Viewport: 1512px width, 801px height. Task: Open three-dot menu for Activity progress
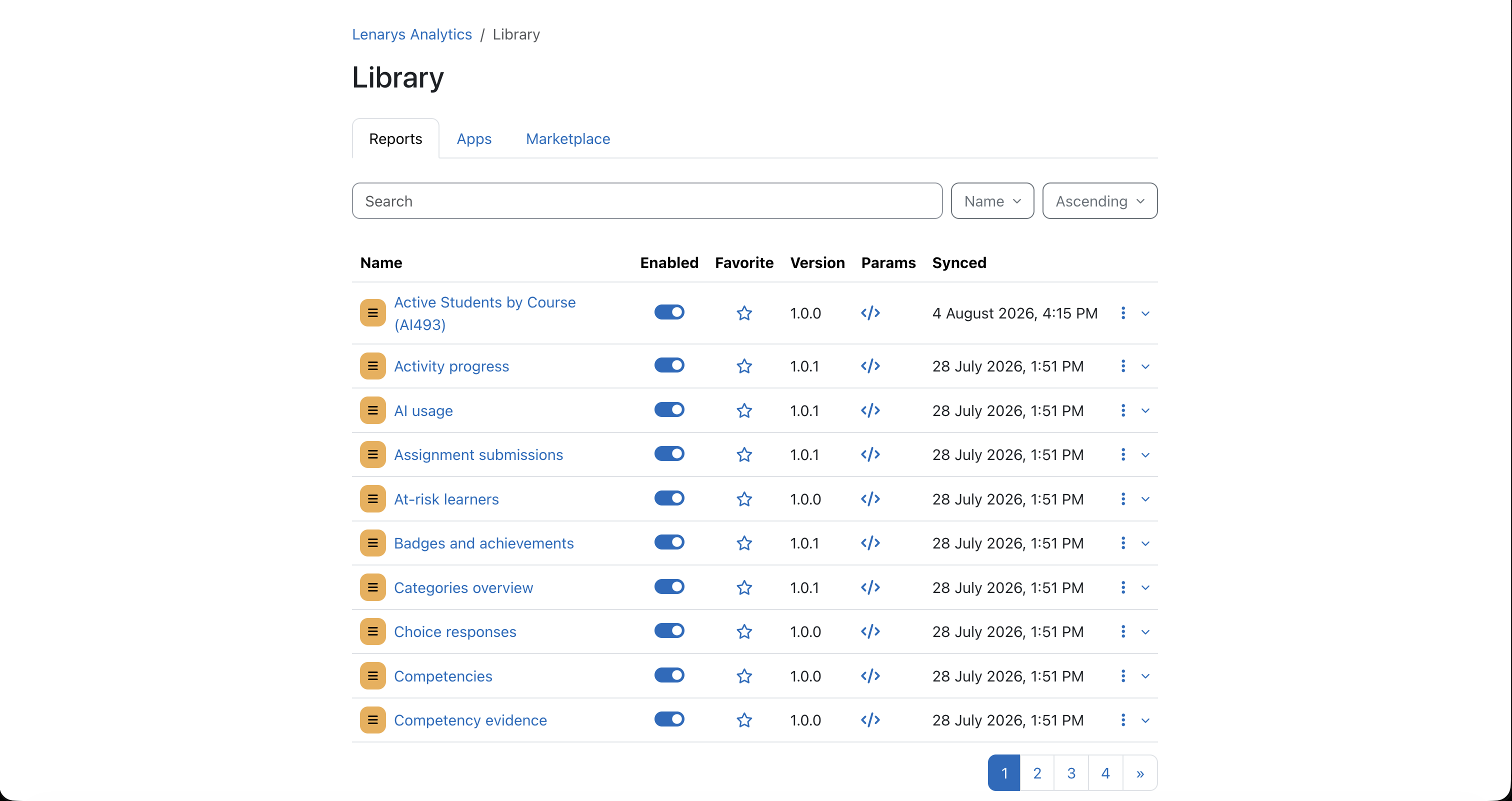(x=1123, y=366)
